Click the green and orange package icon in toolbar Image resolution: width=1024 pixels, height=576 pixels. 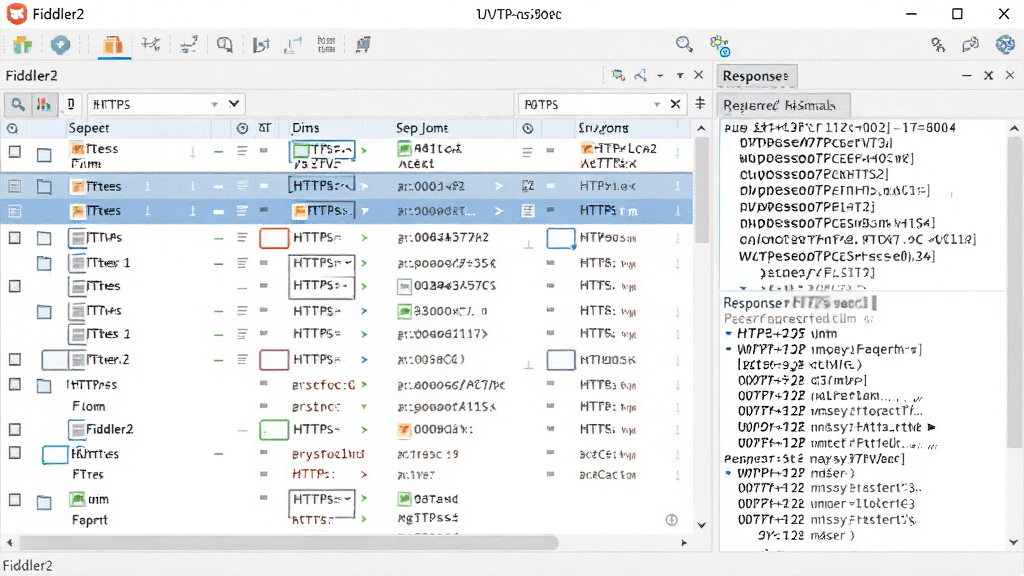pyautogui.click(x=22, y=45)
